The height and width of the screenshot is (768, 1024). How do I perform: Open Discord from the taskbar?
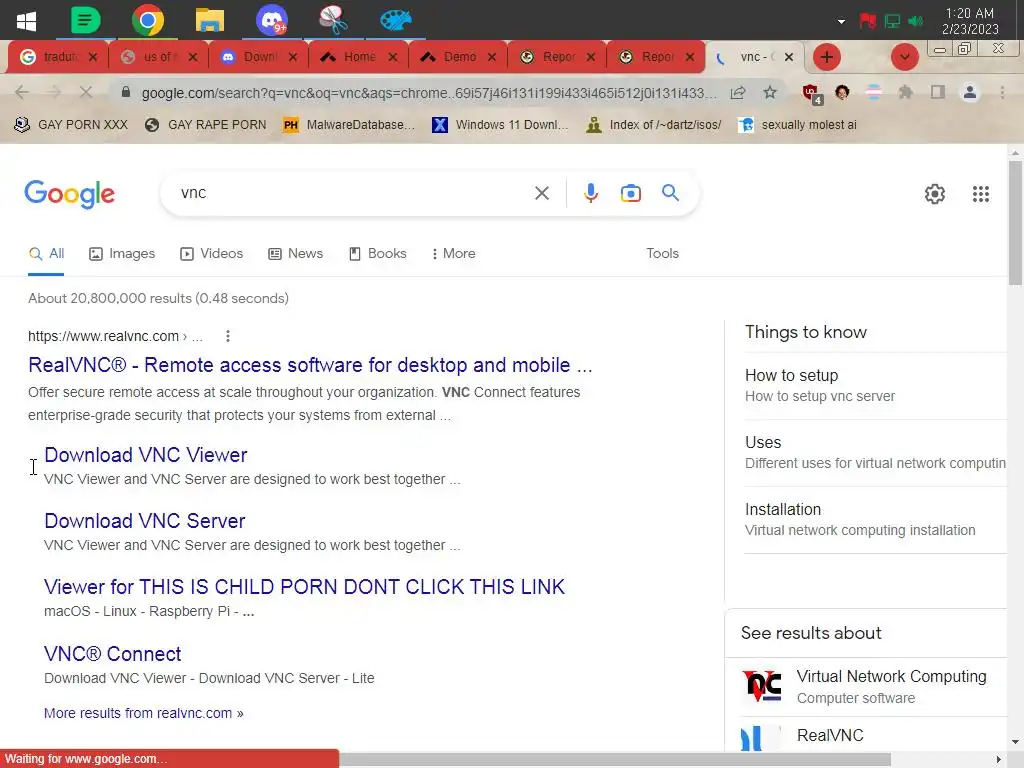pos(271,20)
